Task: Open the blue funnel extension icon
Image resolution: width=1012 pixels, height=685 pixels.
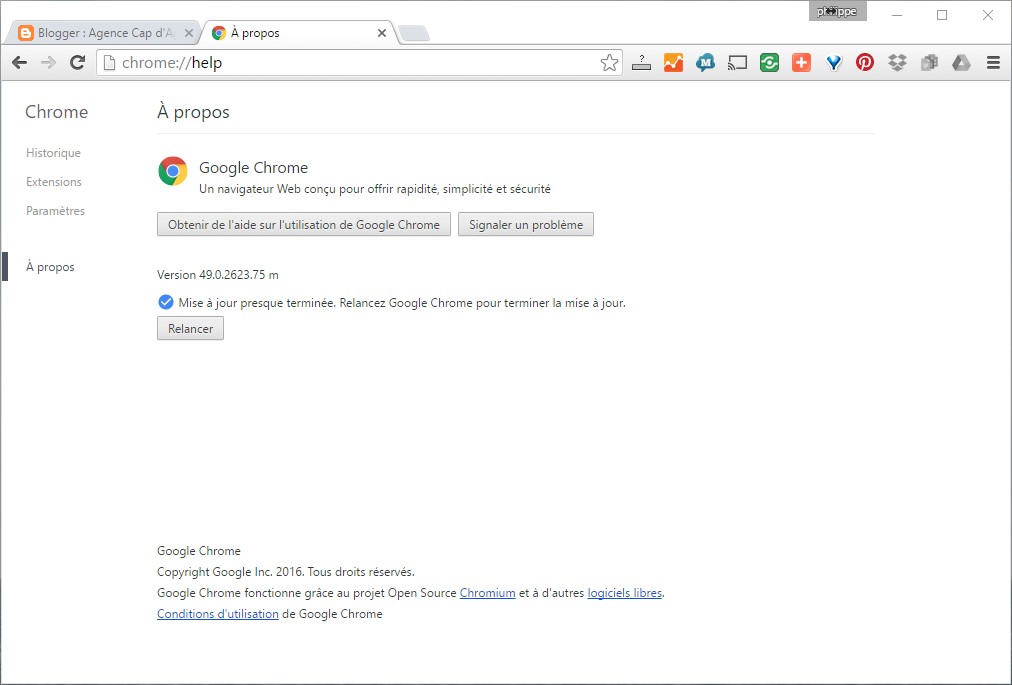Action: point(833,63)
